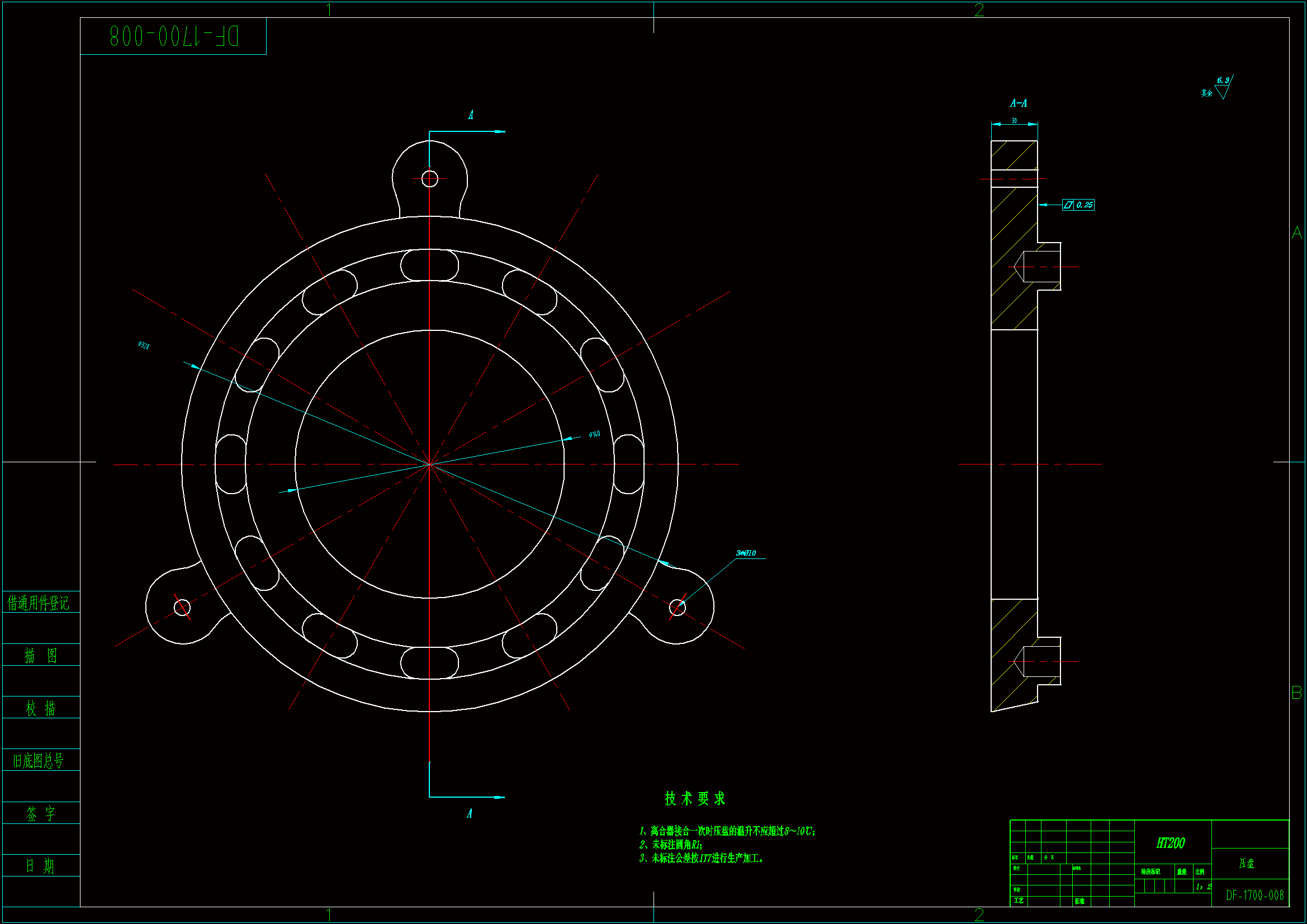Select the top slotted hole on ring
1307x924 pixels.
point(429,266)
